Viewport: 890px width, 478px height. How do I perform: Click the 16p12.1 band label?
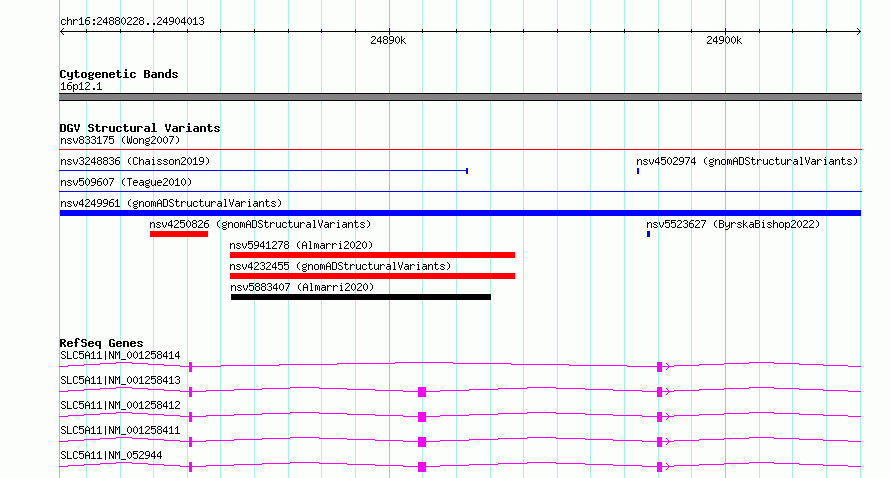81,86
